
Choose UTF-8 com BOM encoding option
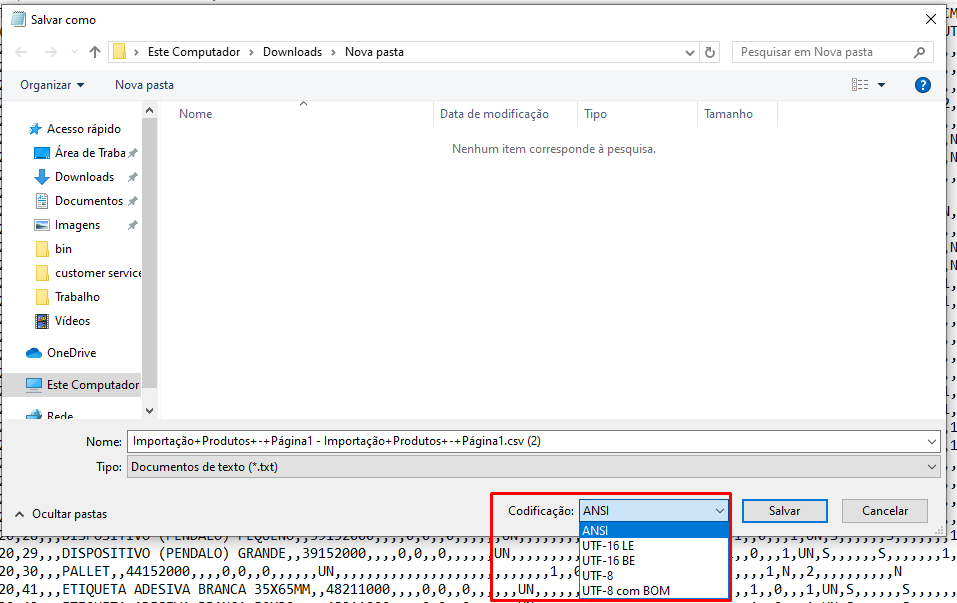tap(654, 590)
